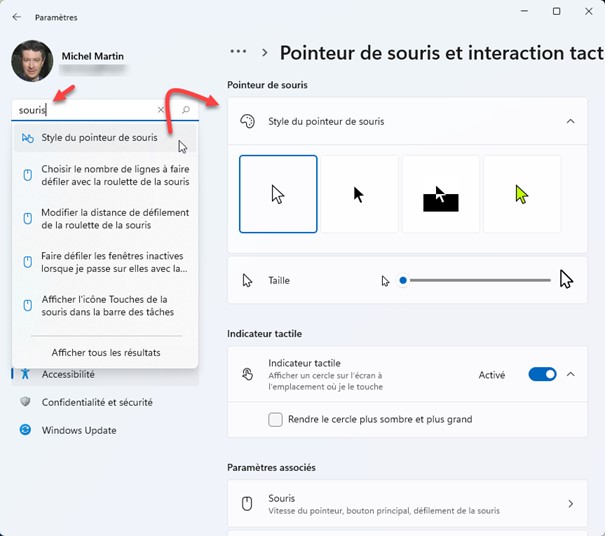Click the user name 'Michel Martin'
The height and width of the screenshot is (536, 605).
pos(93,56)
